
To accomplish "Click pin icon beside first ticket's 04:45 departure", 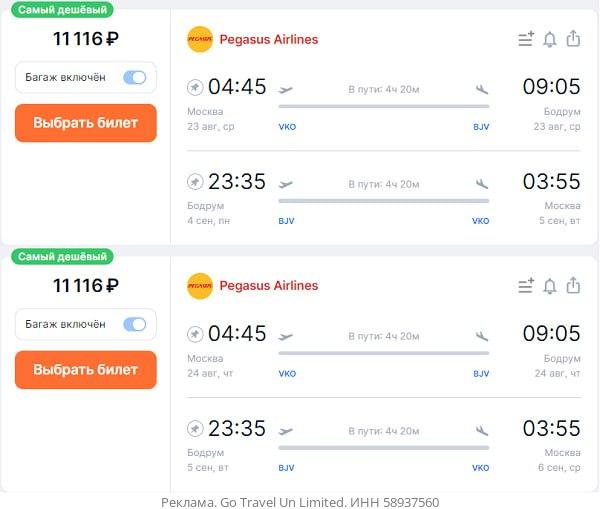I will tap(195, 87).
